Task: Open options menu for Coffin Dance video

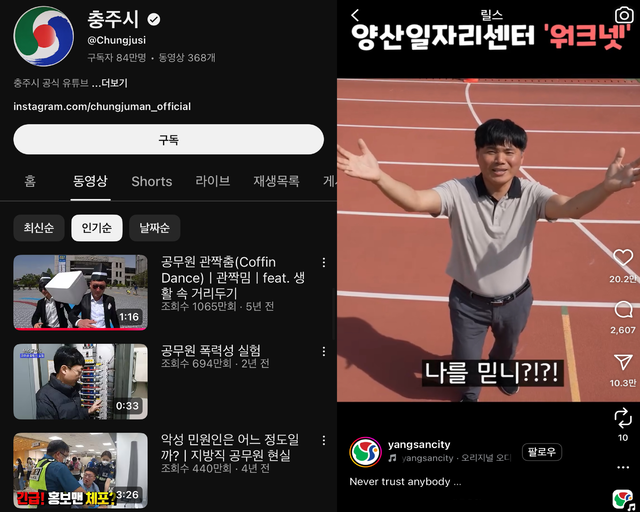Action: 323,262
